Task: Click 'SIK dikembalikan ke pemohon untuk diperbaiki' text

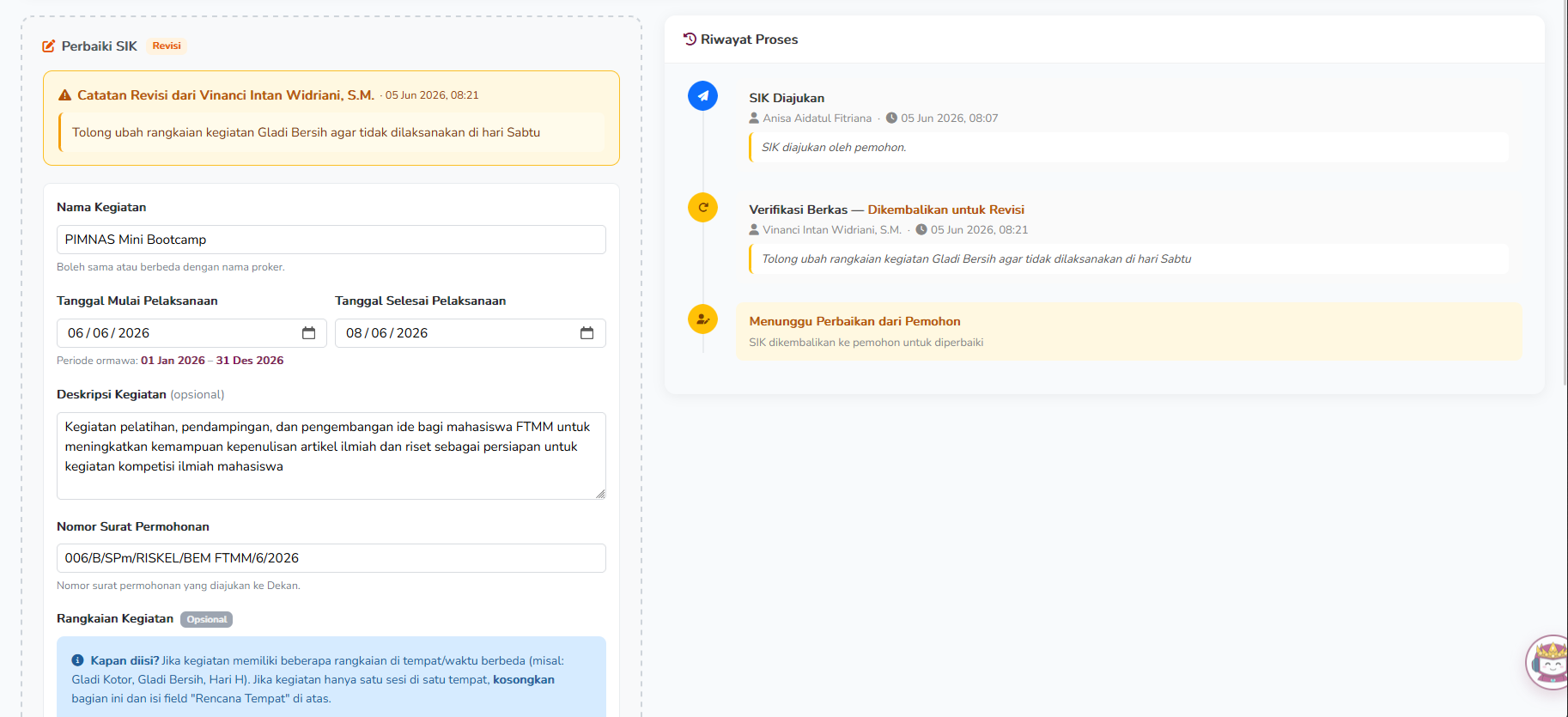Action: click(866, 343)
